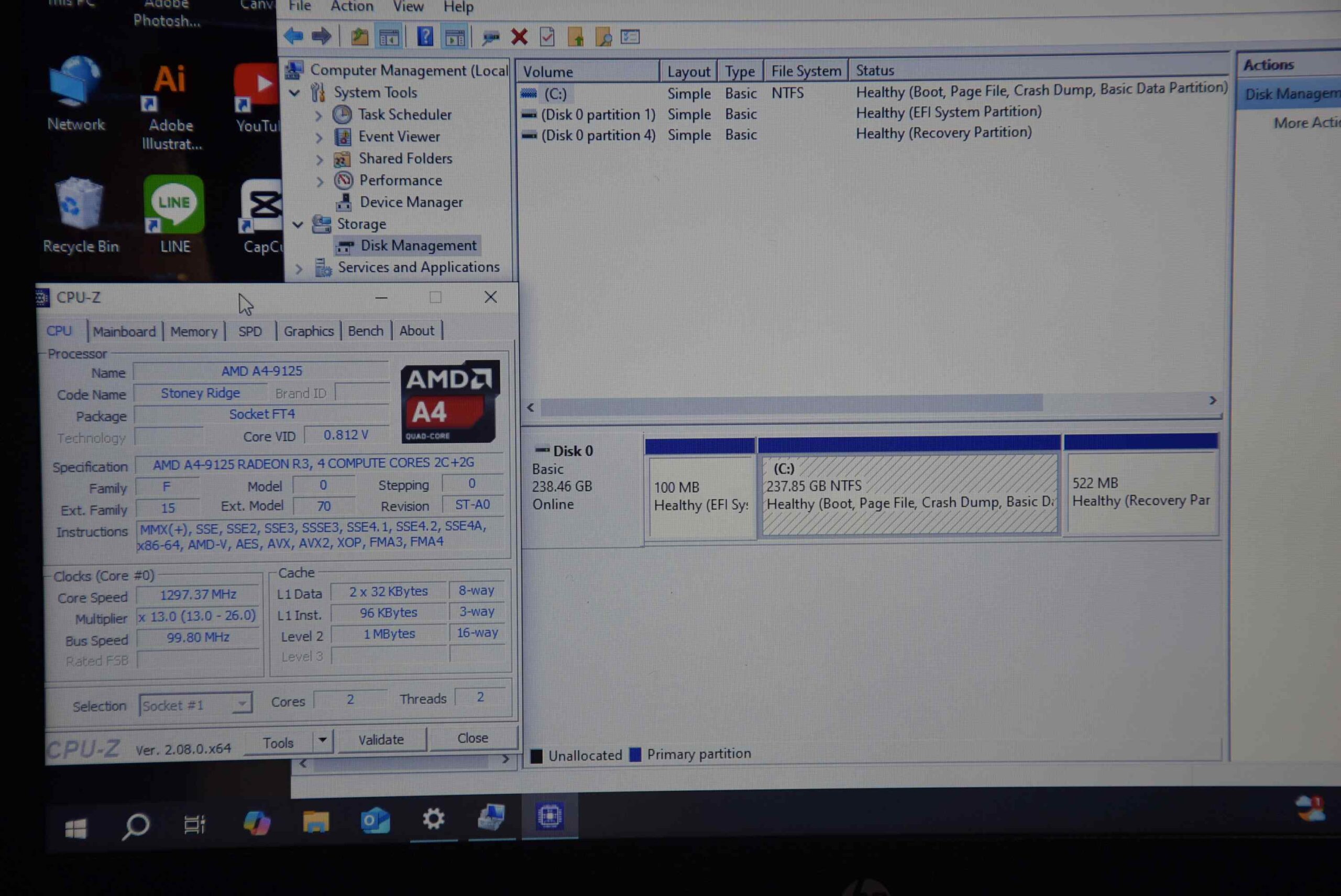The width and height of the screenshot is (1341, 896).
Task: Click the red X delete toolbar icon
Action: click(519, 37)
